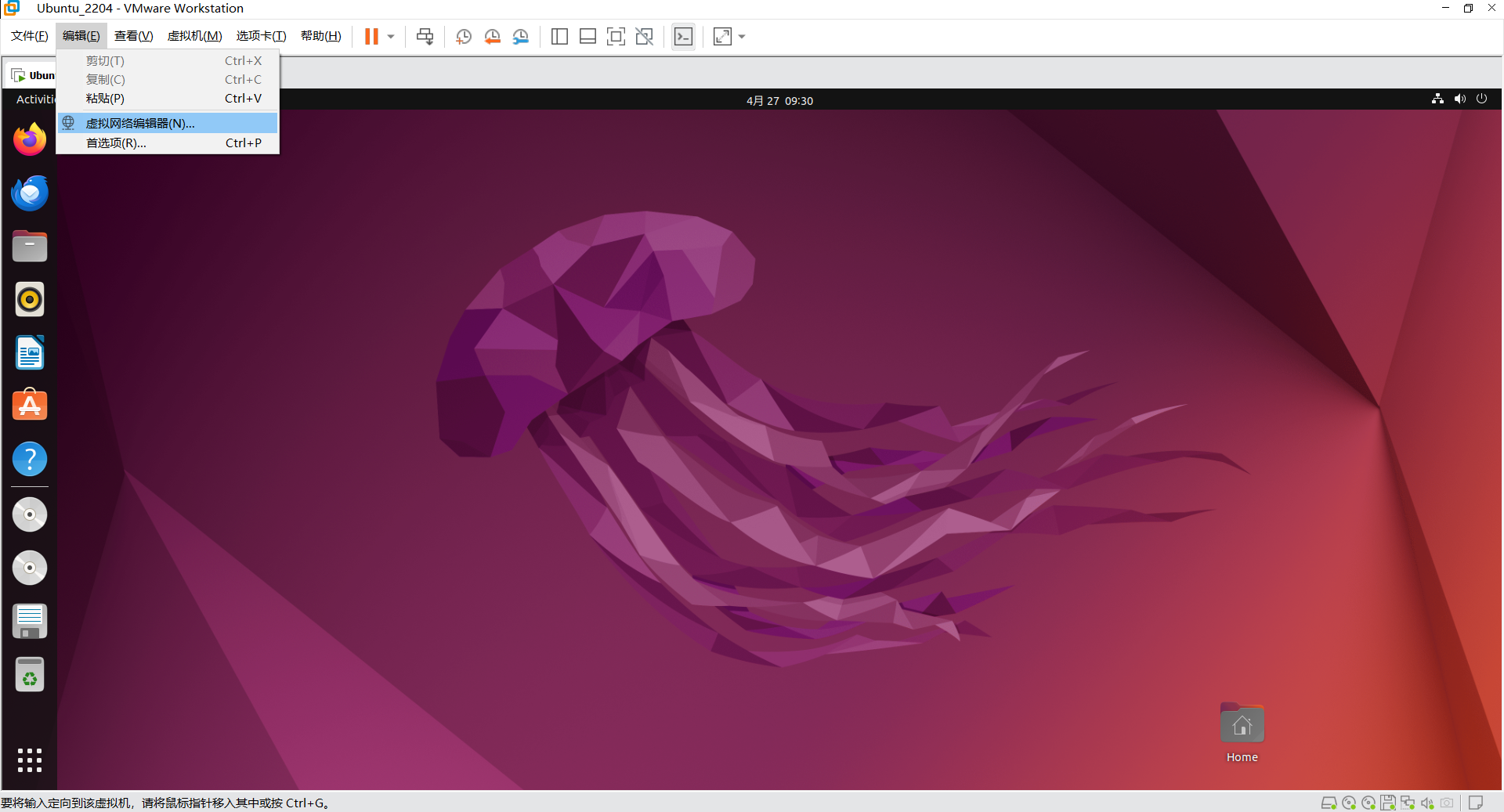The image size is (1504, 812).
Task: Launch Thunderbird mail from the dock
Action: [30, 193]
